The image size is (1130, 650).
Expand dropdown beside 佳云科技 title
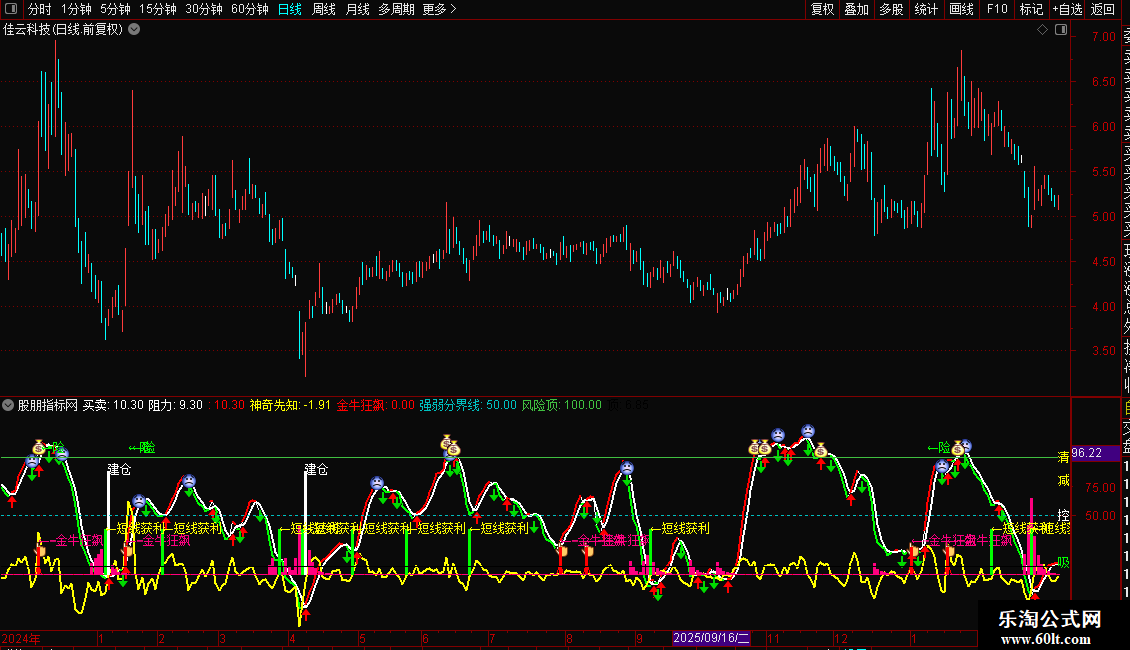tap(134, 30)
